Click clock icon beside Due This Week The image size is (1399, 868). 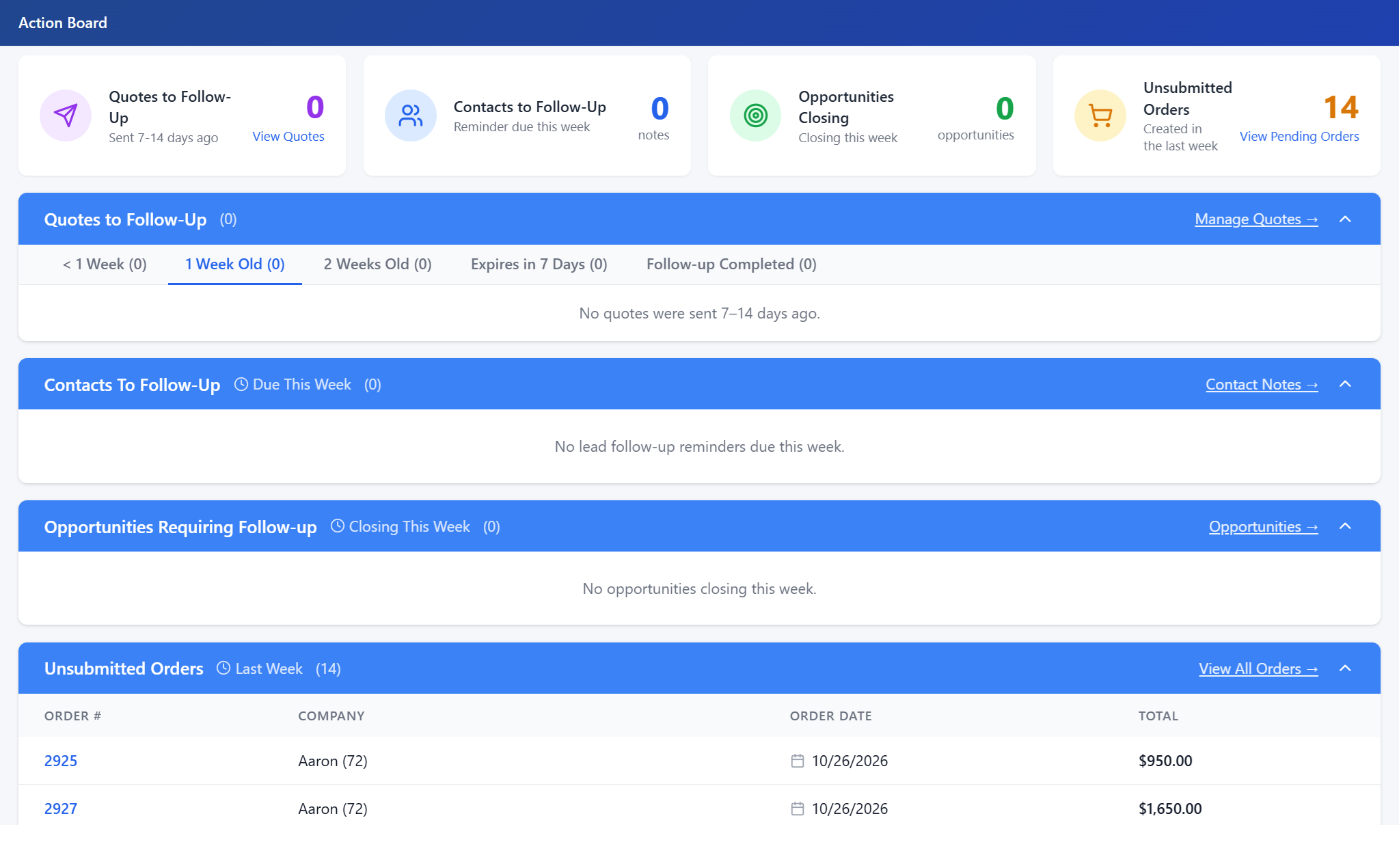(241, 384)
